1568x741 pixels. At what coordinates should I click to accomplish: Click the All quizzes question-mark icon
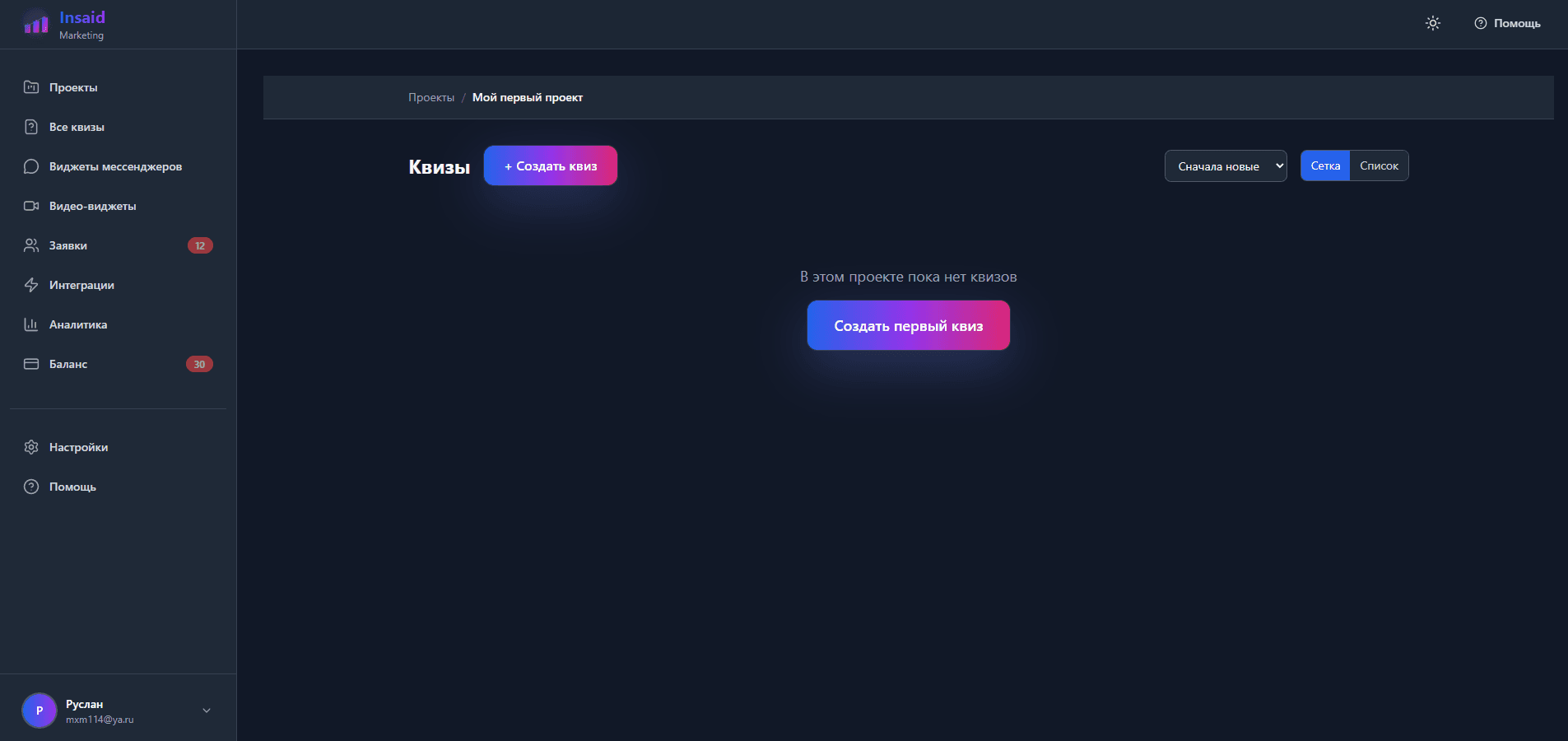[x=31, y=127]
